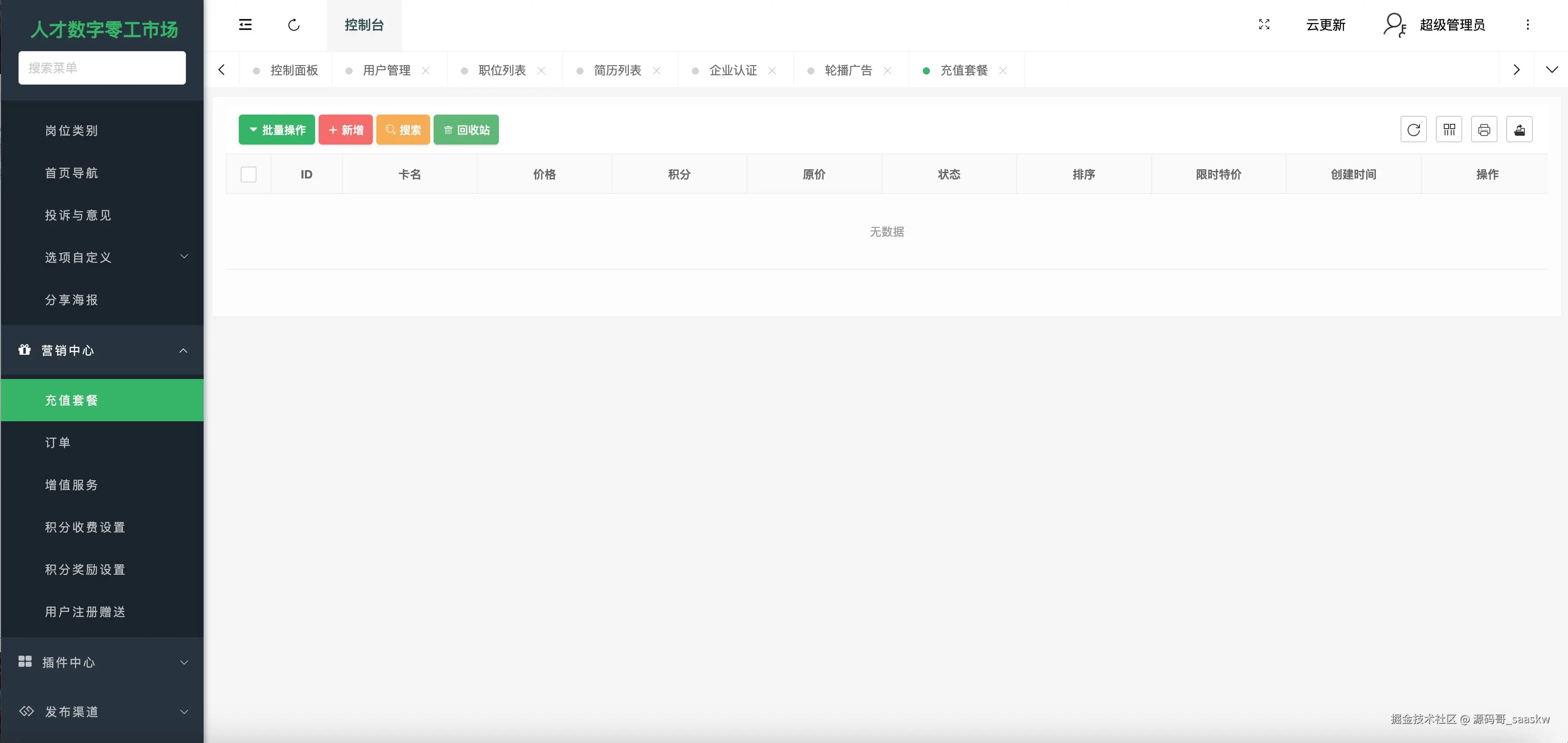1568x743 pixels.
Task: Open the column filter grid icon
Action: tap(1449, 130)
